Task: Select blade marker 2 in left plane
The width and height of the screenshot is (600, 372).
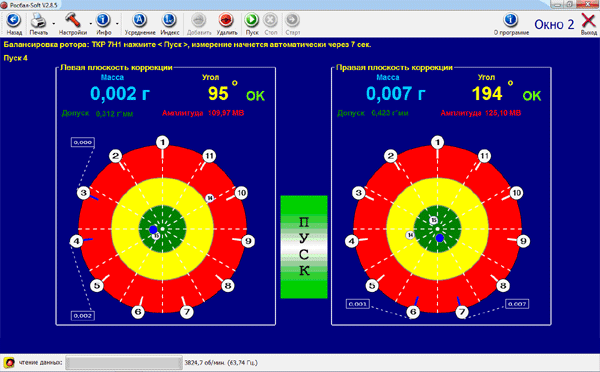Action: point(116,156)
